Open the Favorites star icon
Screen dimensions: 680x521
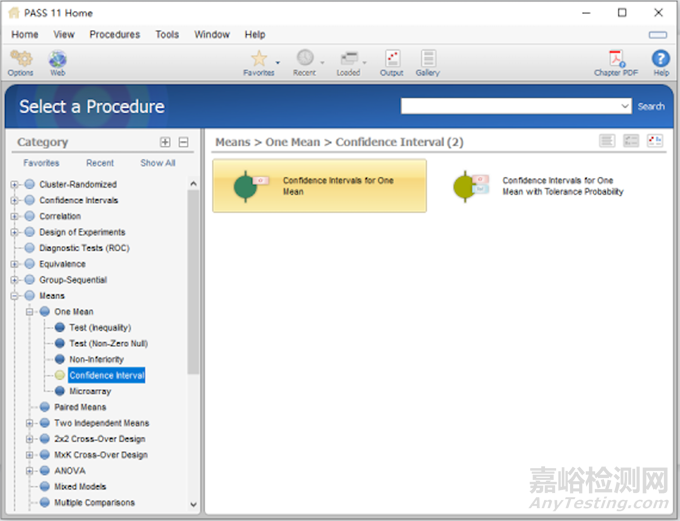tap(258, 60)
